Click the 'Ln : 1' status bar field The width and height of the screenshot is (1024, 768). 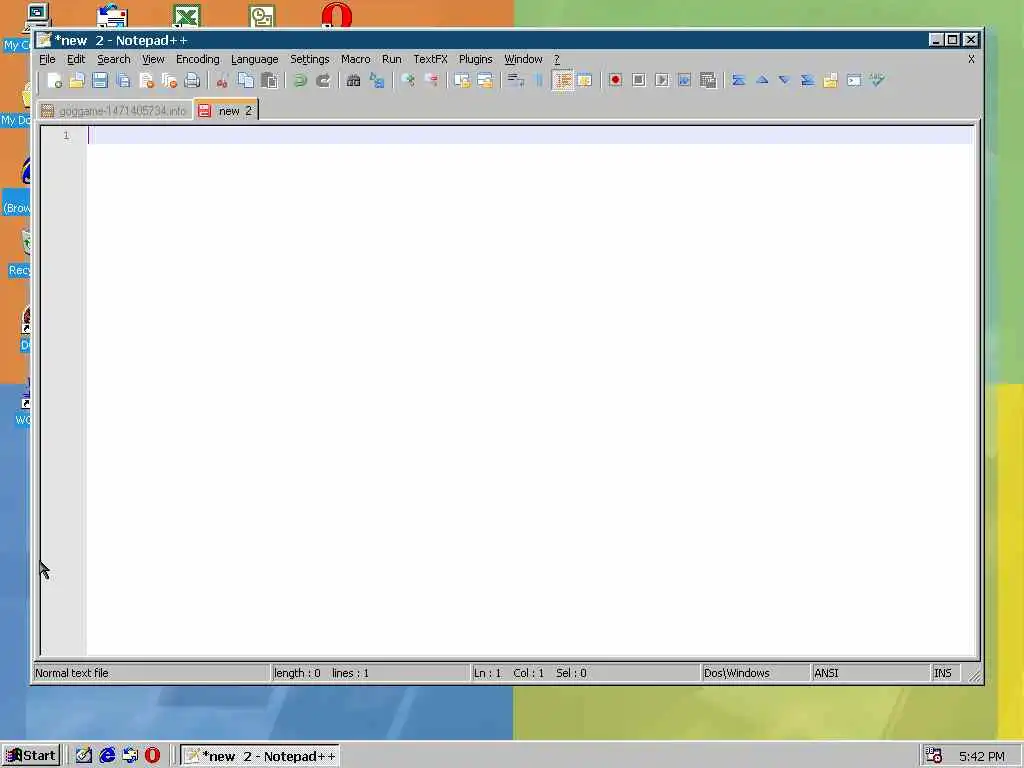487,673
